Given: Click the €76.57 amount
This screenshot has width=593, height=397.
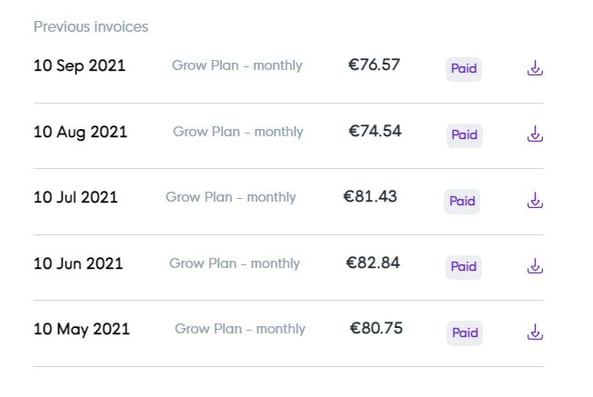Looking at the screenshot, I should (x=374, y=65).
